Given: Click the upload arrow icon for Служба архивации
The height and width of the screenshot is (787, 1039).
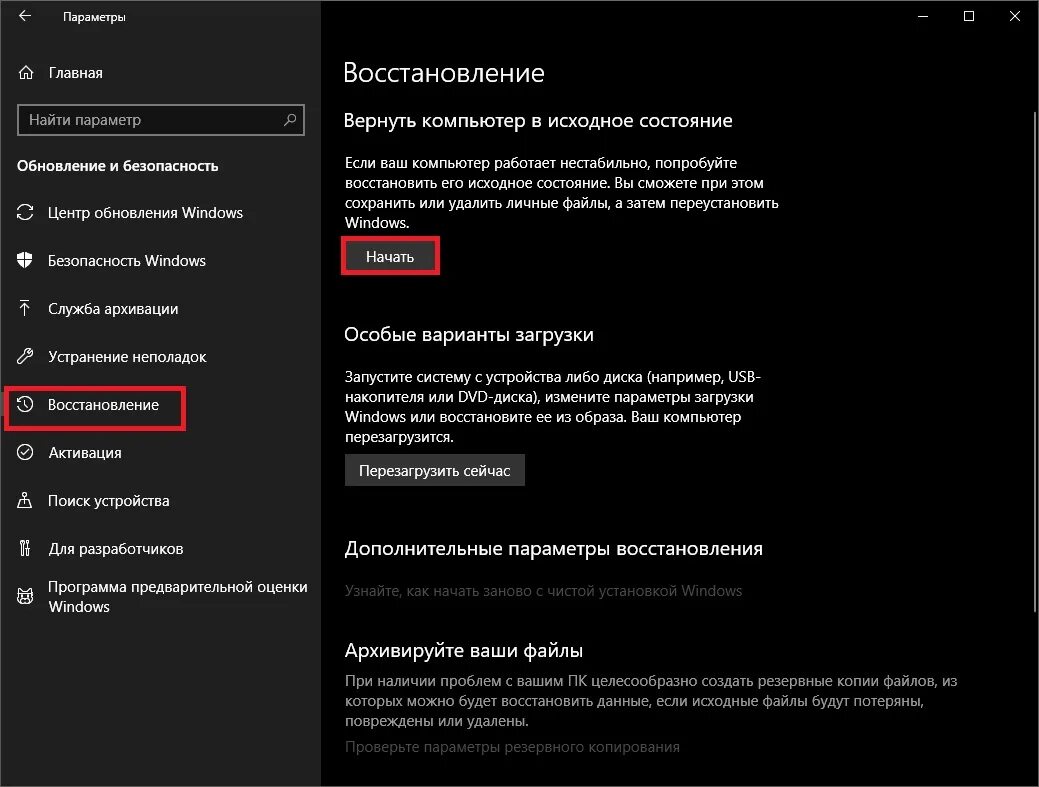Looking at the screenshot, I should tap(25, 308).
